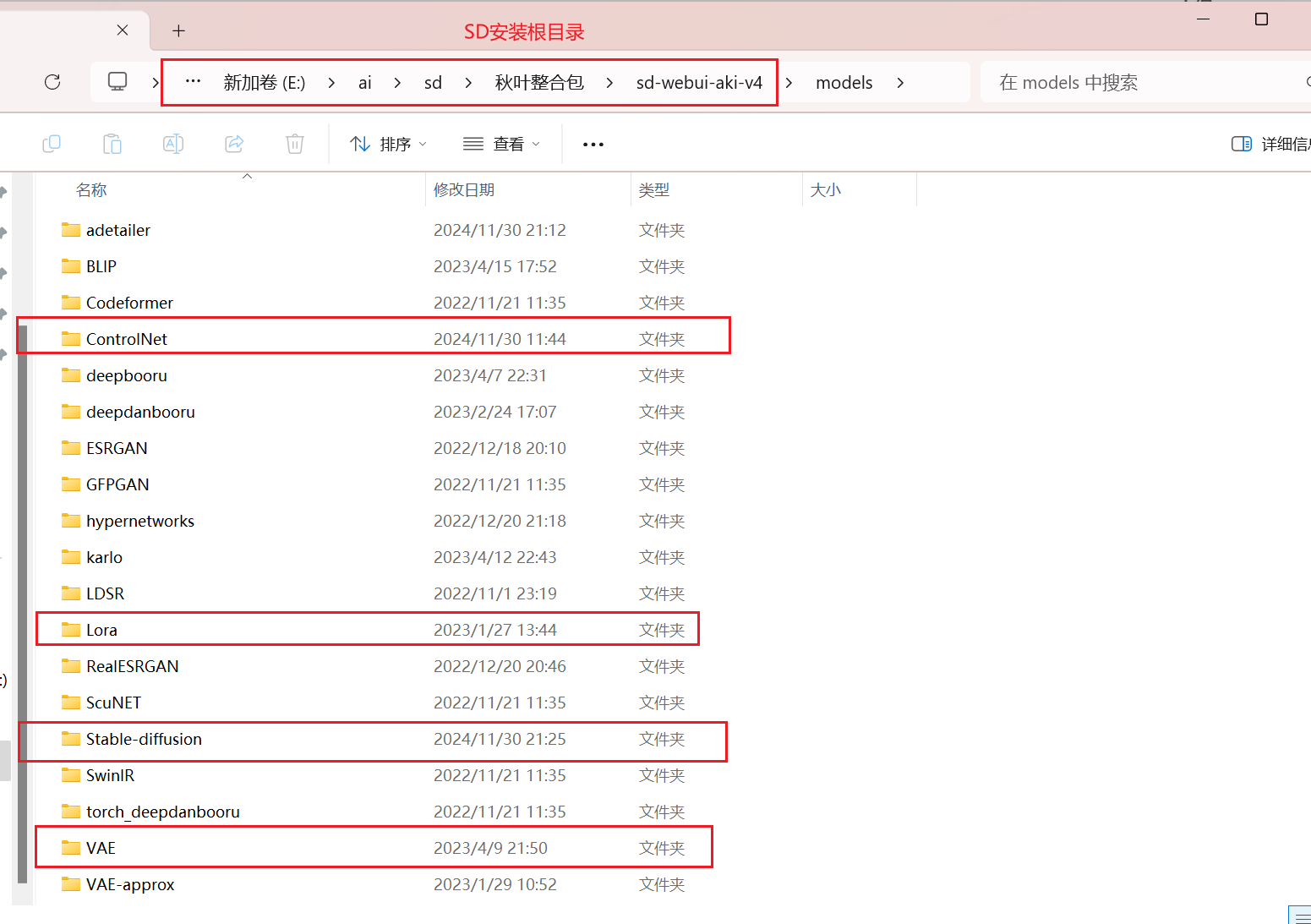Open the 排序 sort dropdown
1311x924 pixels.
click(389, 144)
